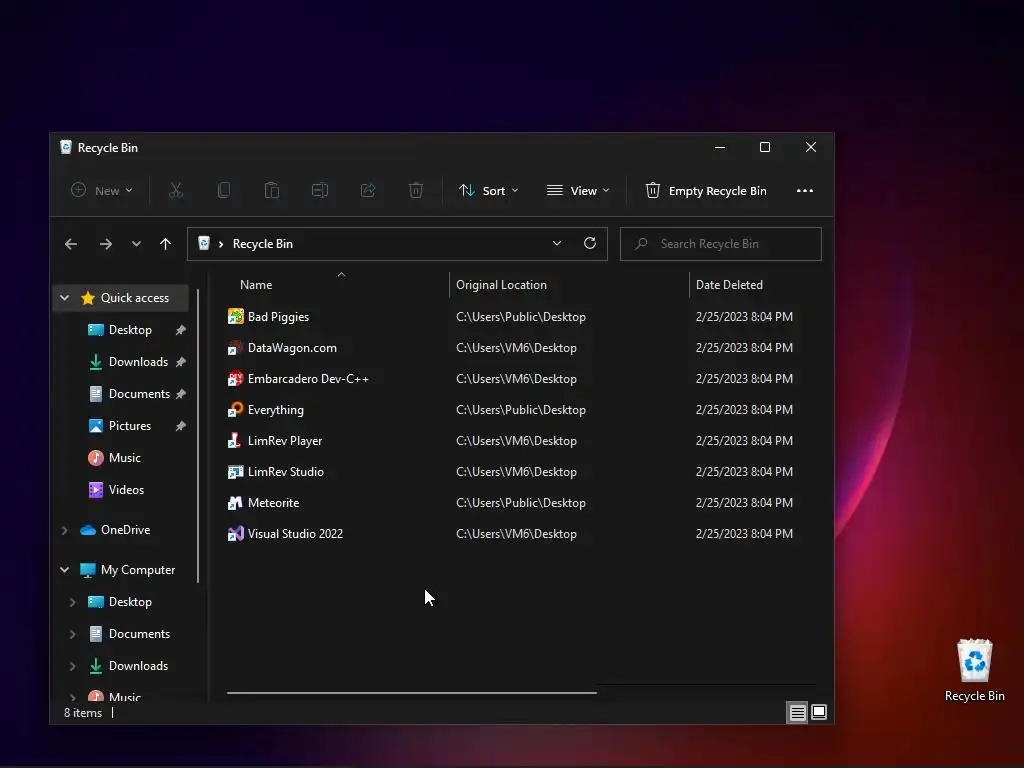The width and height of the screenshot is (1024, 768).
Task: Select the Visual Studio 2022 icon
Action: point(235,534)
